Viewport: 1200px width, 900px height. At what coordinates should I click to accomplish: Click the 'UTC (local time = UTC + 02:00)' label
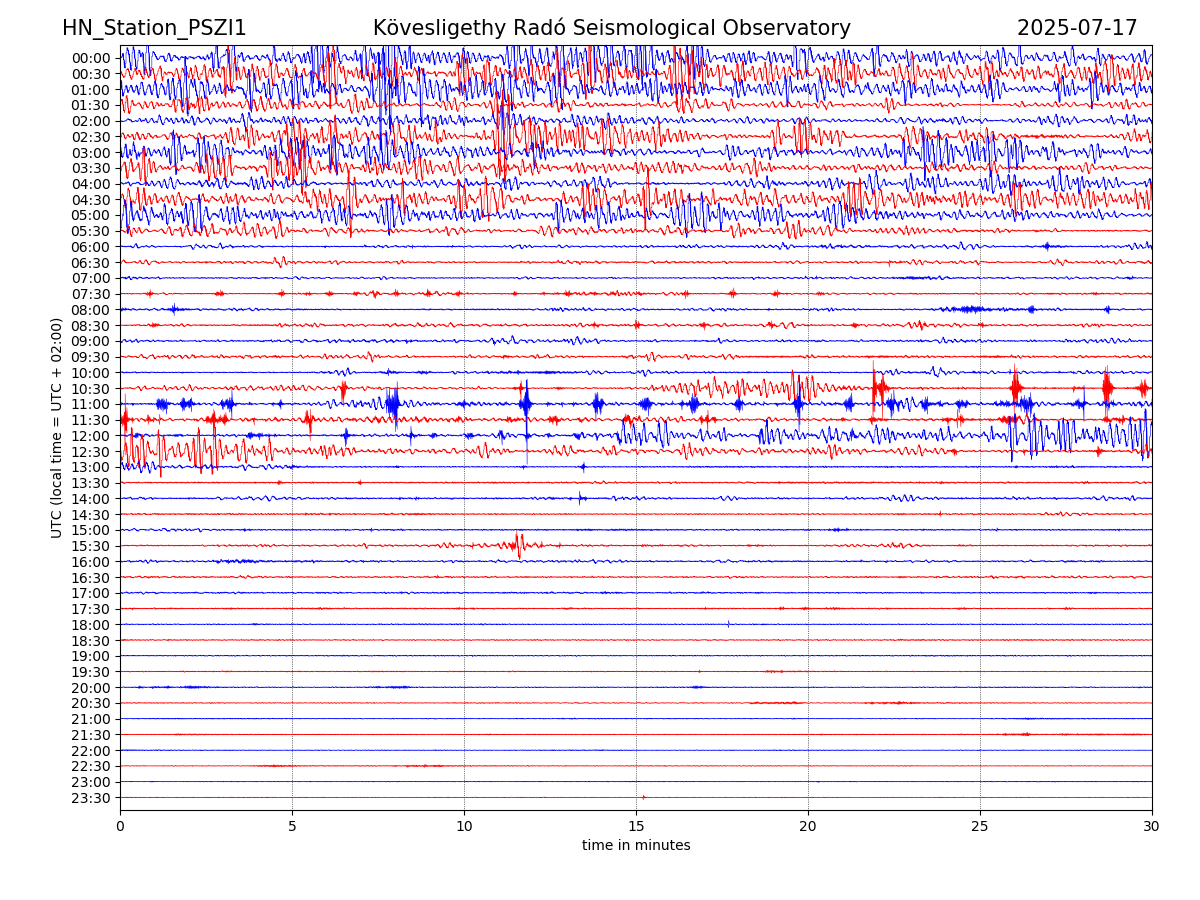click(x=57, y=428)
